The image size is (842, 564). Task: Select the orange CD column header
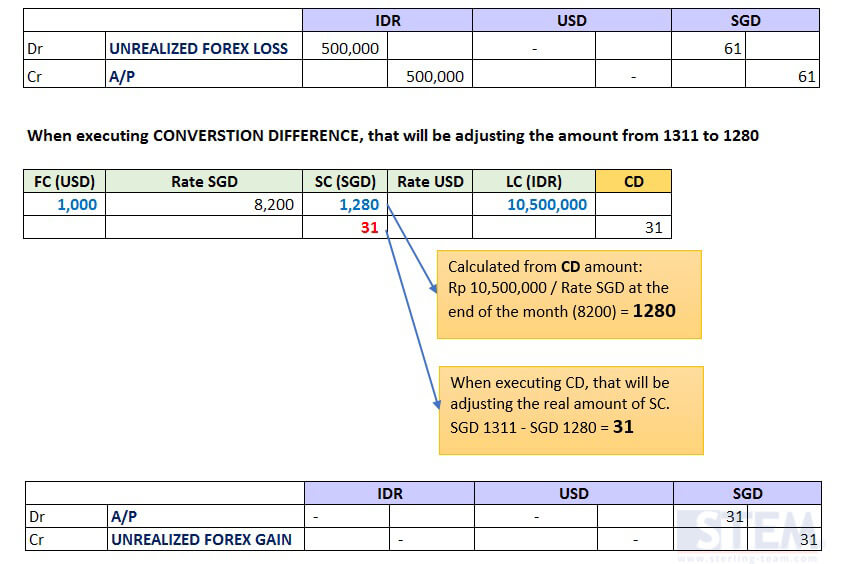(634, 182)
